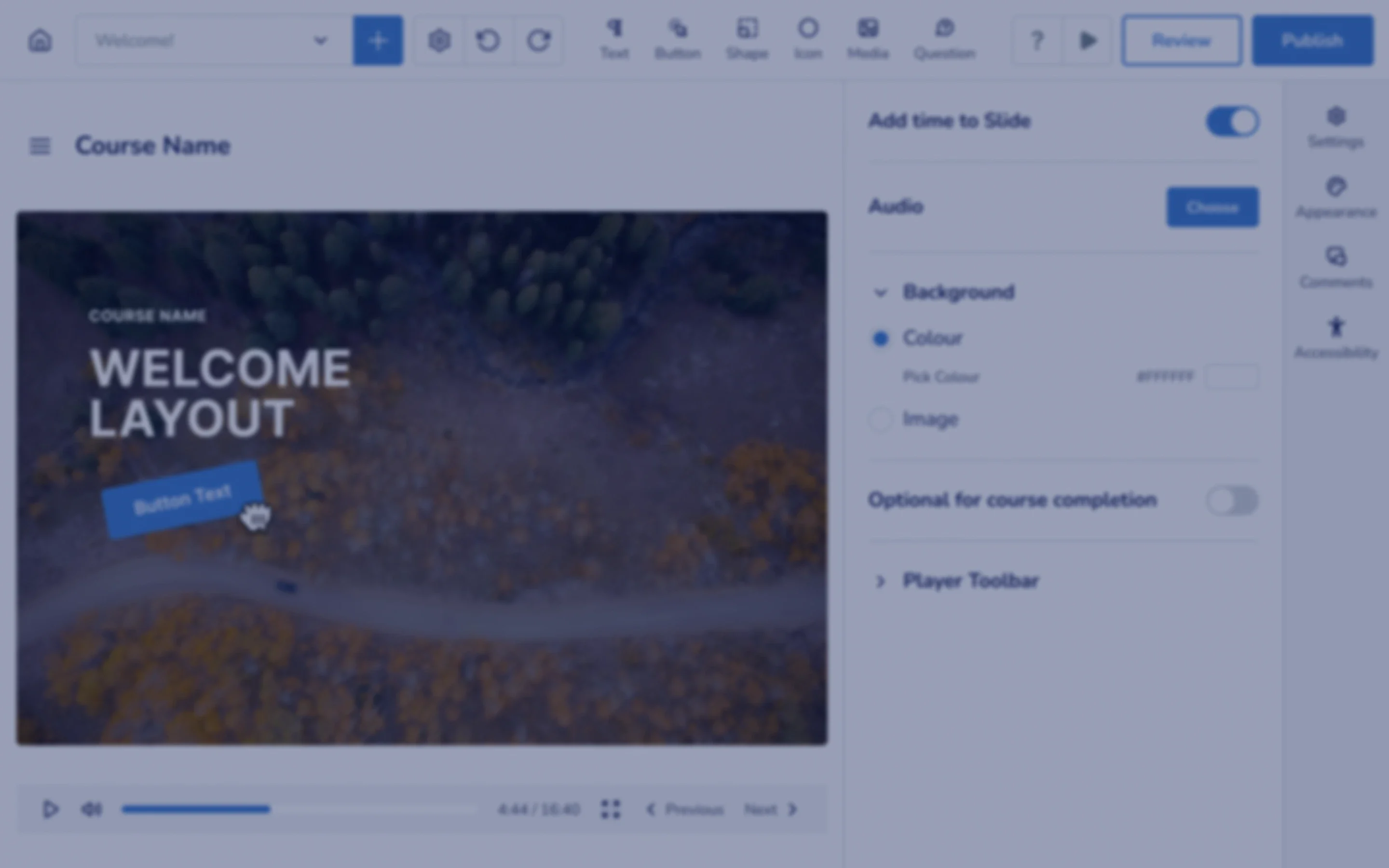Select the Button insert tool
Screen dimensions: 1389x868
(x=677, y=39)
